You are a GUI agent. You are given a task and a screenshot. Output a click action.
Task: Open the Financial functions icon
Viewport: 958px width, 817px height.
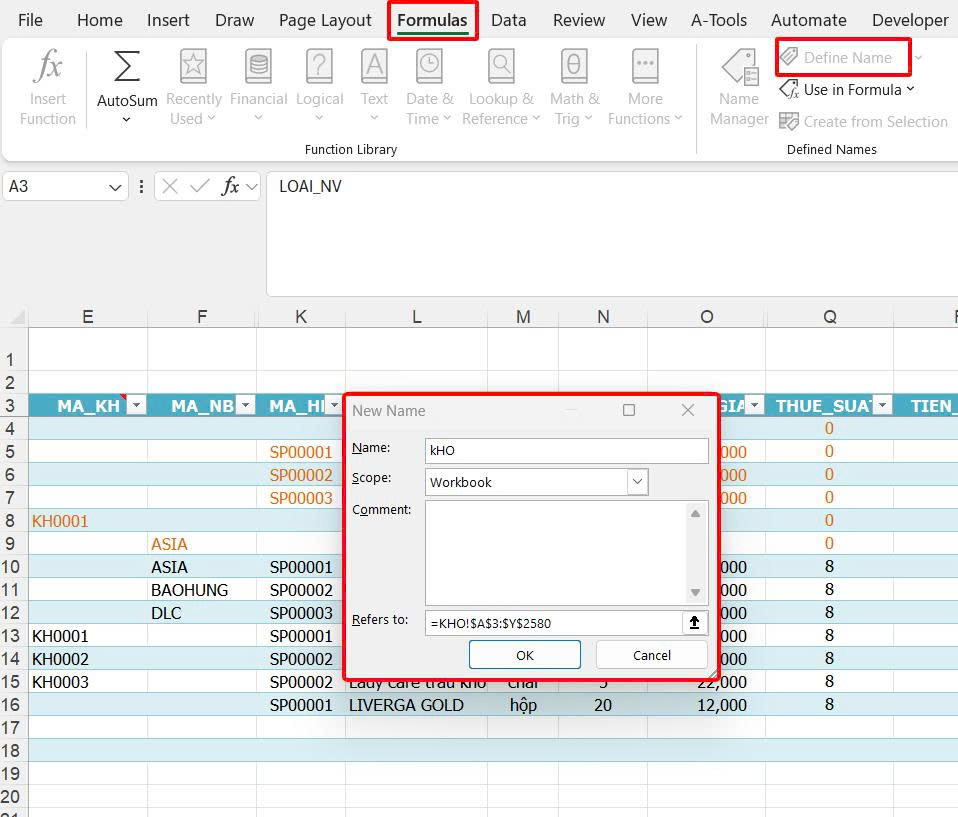pyautogui.click(x=258, y=68)
